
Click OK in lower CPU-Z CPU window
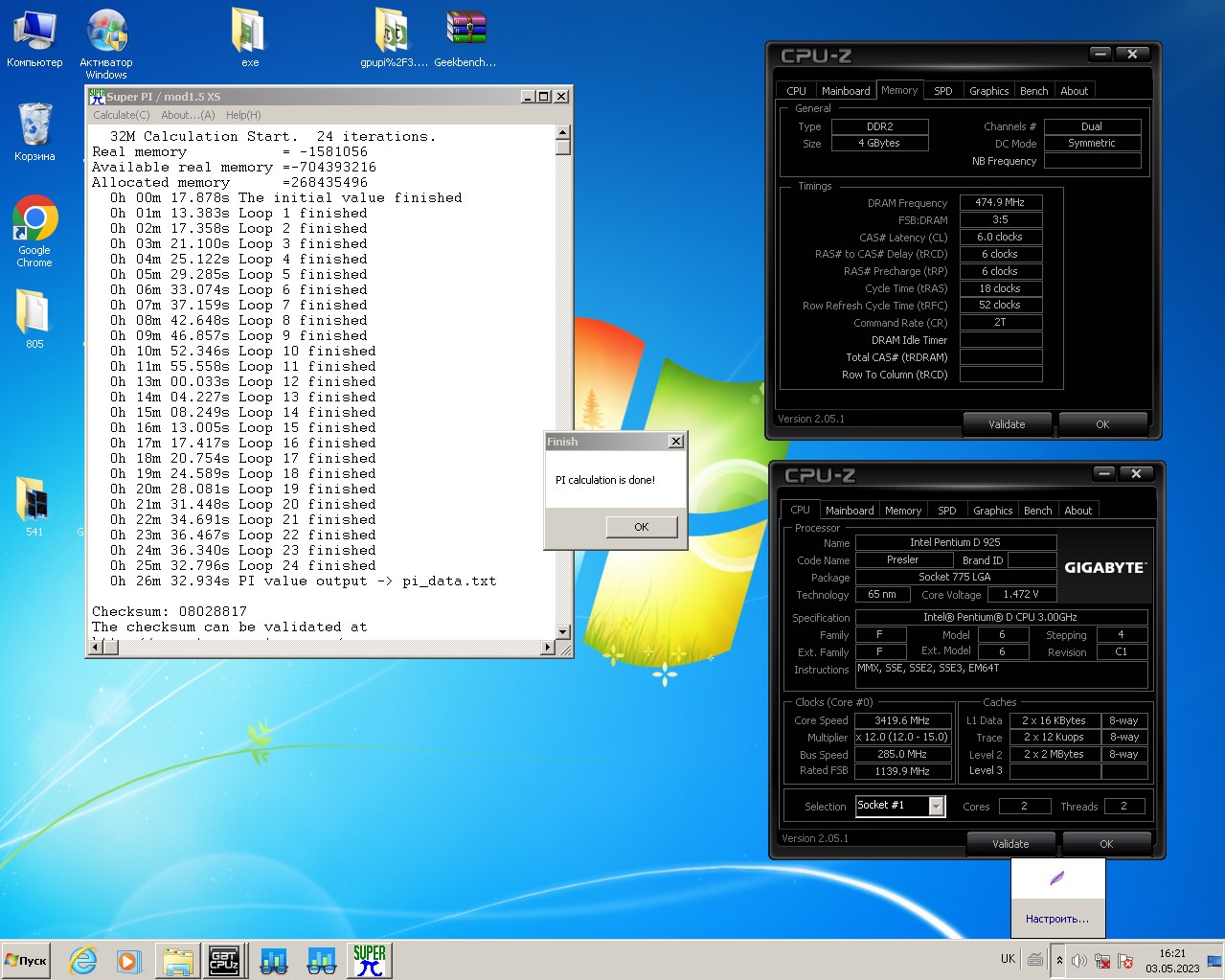(x=1106, y=844)
